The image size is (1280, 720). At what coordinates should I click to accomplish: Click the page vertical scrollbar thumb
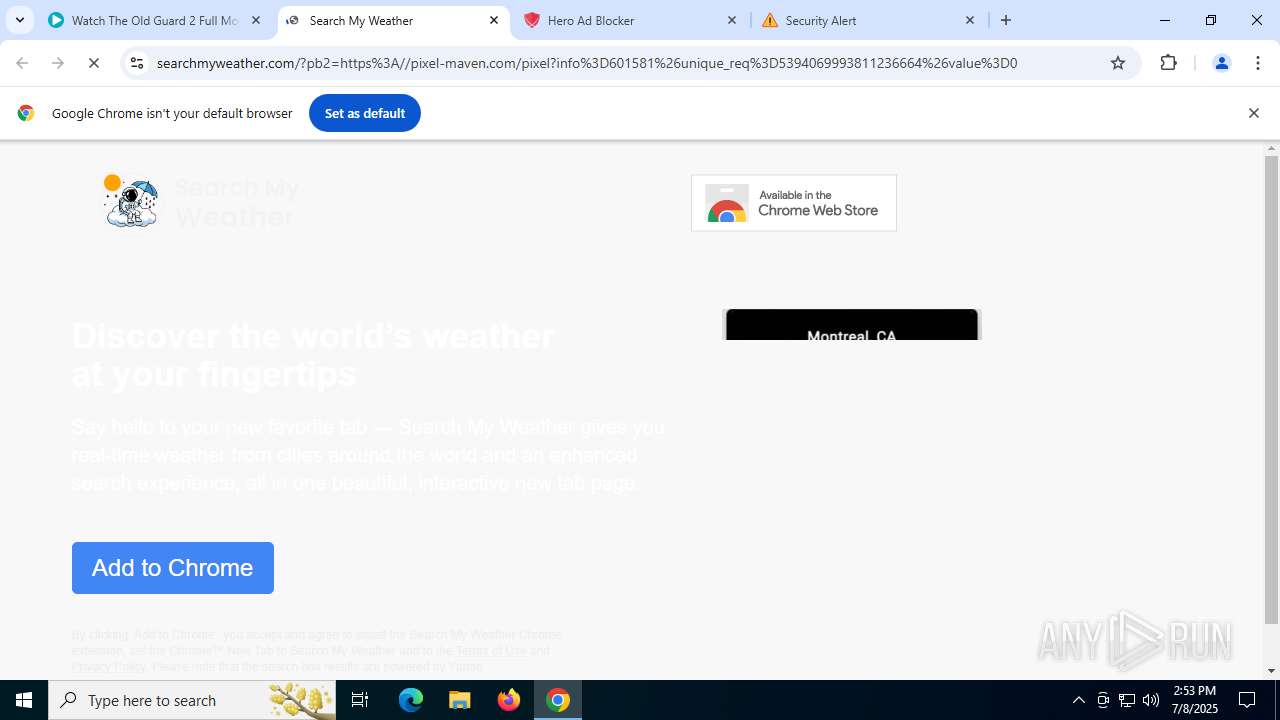pos(1271,389)
